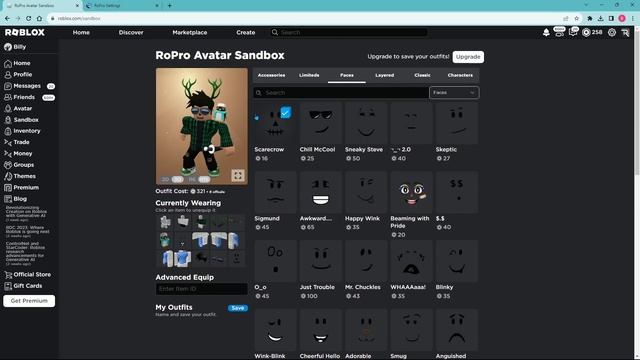
Task: Click the Save button under My Outfits
Action: pos(238,308)
